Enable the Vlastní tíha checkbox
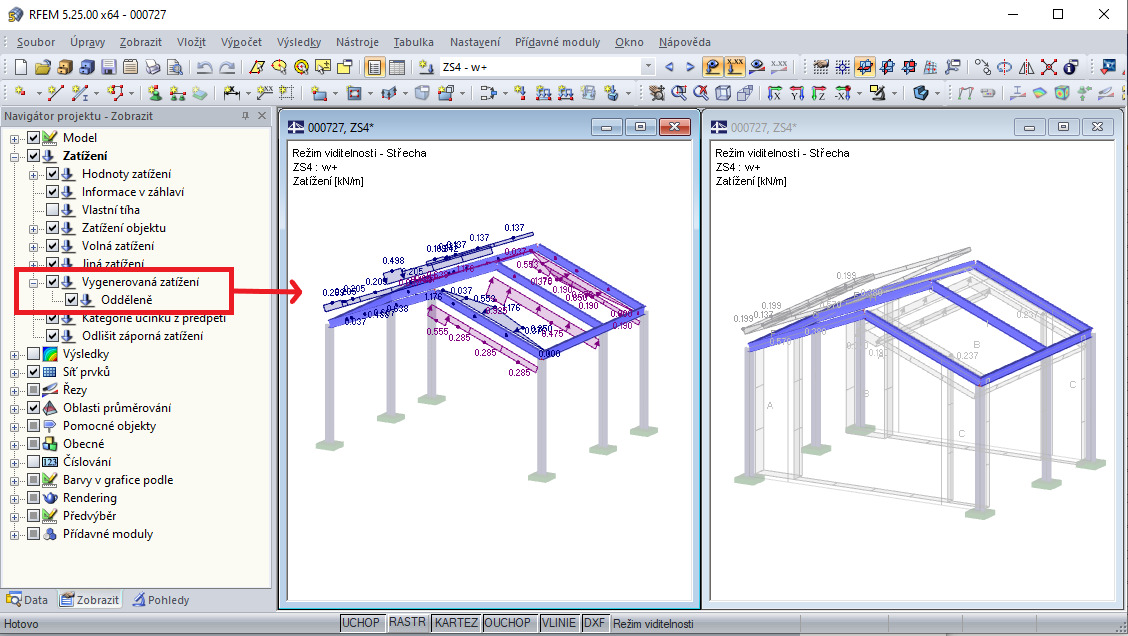 pos(52,209)
